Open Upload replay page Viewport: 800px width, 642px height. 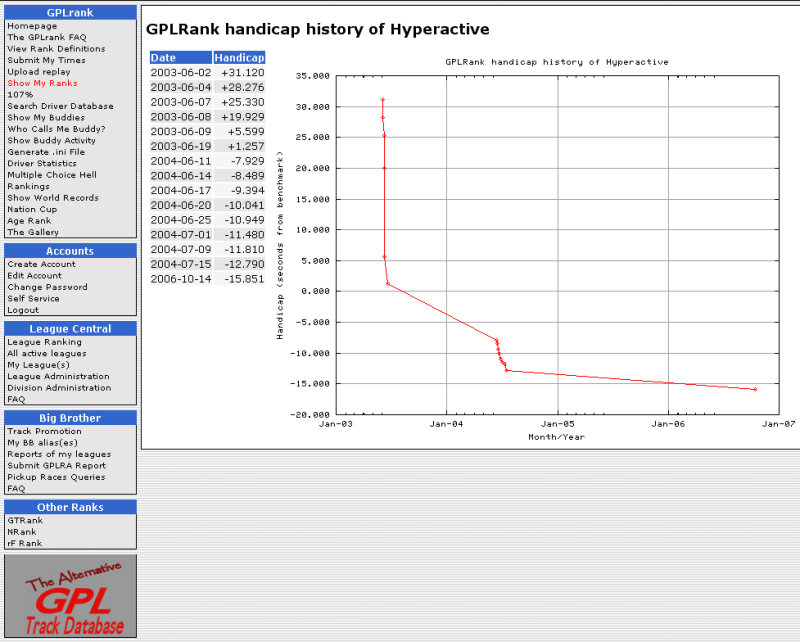pos(39,72)
